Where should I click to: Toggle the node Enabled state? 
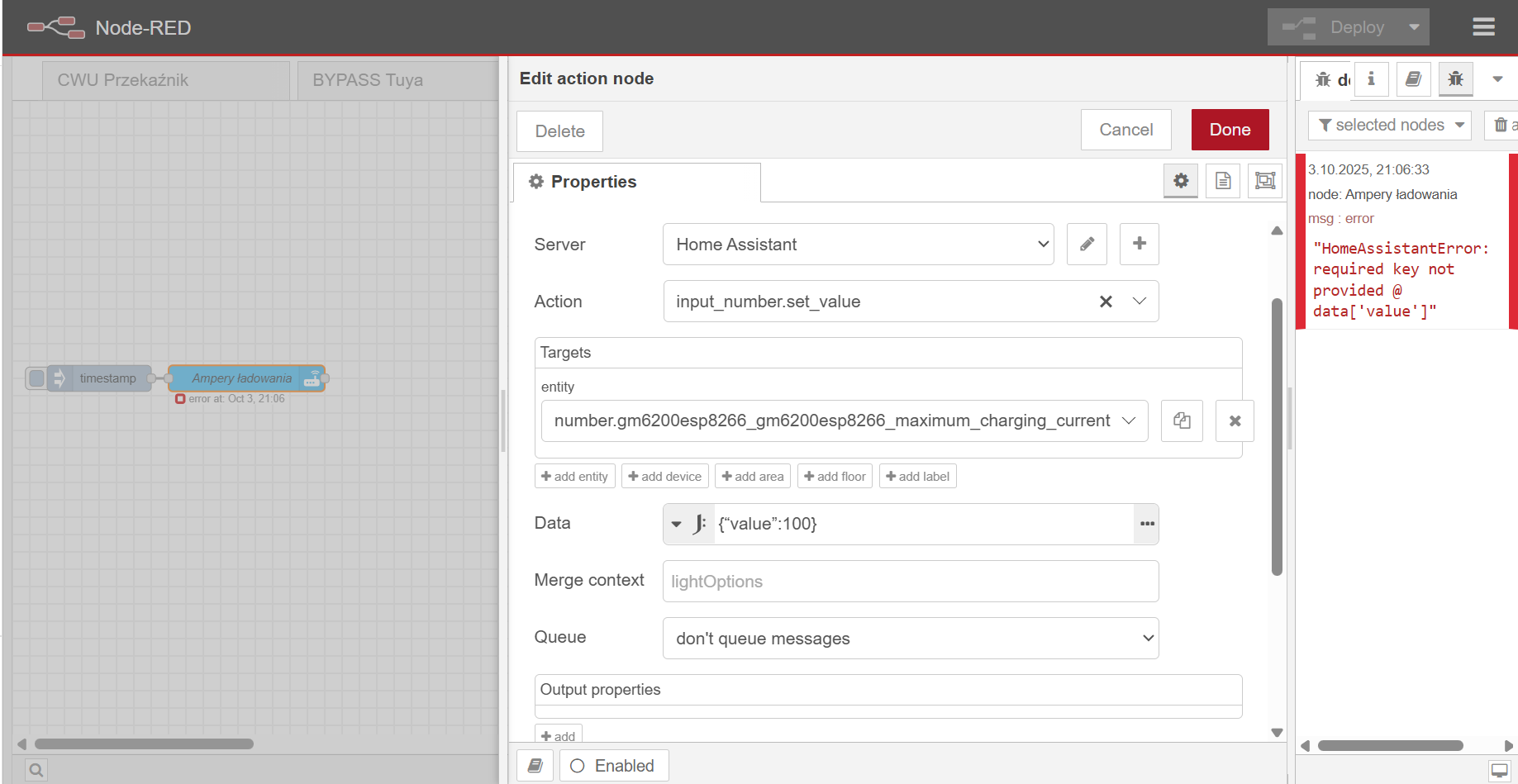click(x=614, y=766)
